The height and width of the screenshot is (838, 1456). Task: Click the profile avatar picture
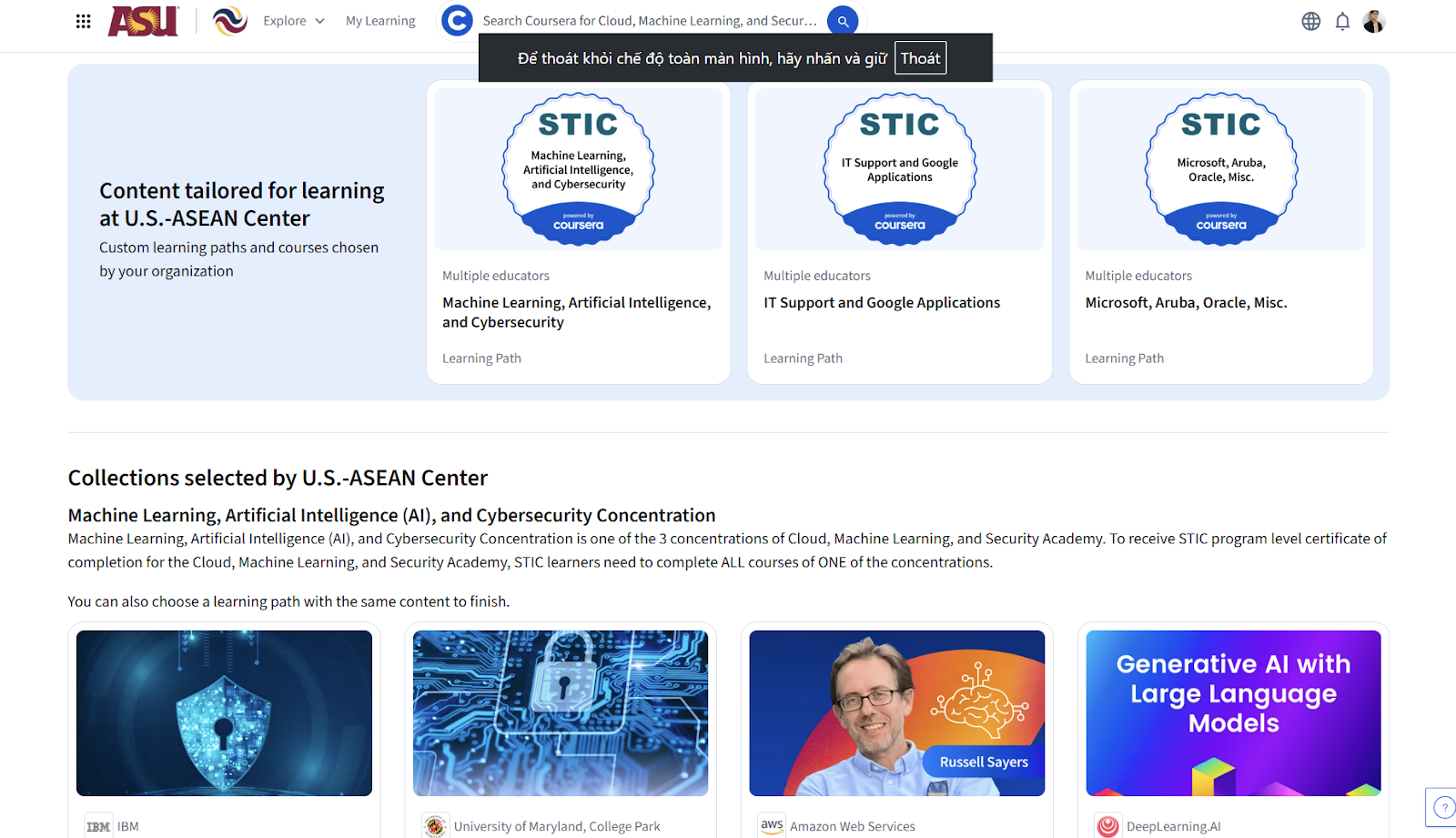(x=1374, y=20)
